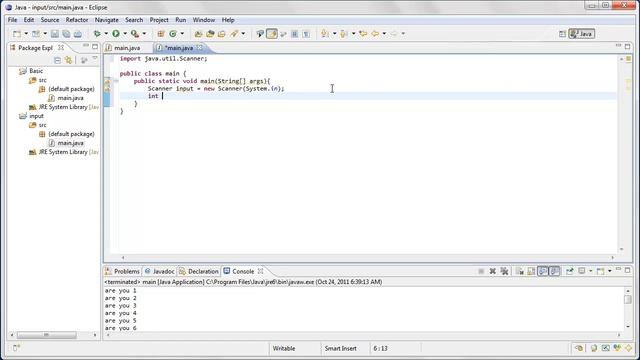Image resolution: width=640 pixels, height=360 pixels.
Task: Start debugging with the bug icon
Action: [x=97, y=34]
